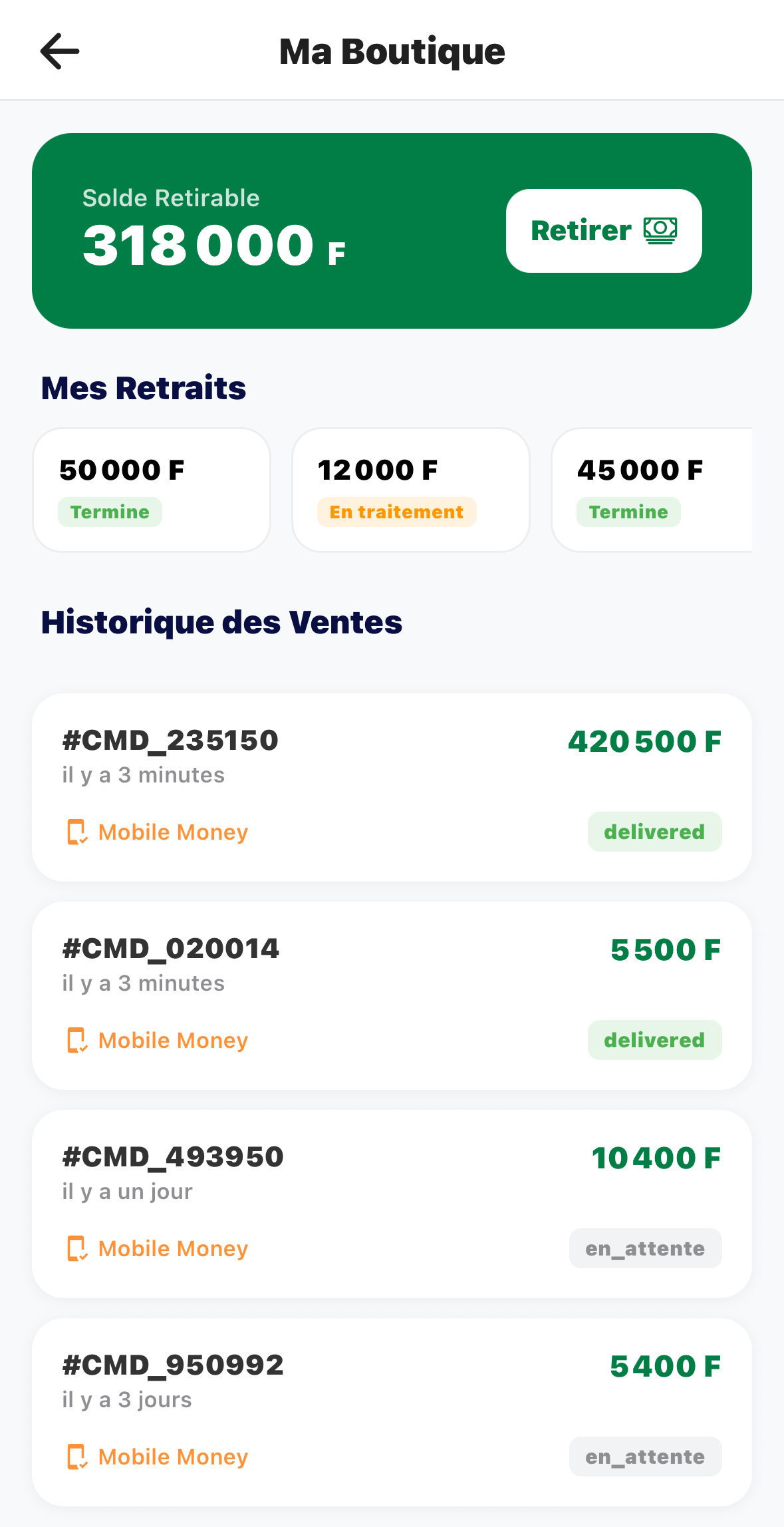Screen dimensions: 784x1527
Task: Open order #CMD_020014 title
Action: coord(170,948)
